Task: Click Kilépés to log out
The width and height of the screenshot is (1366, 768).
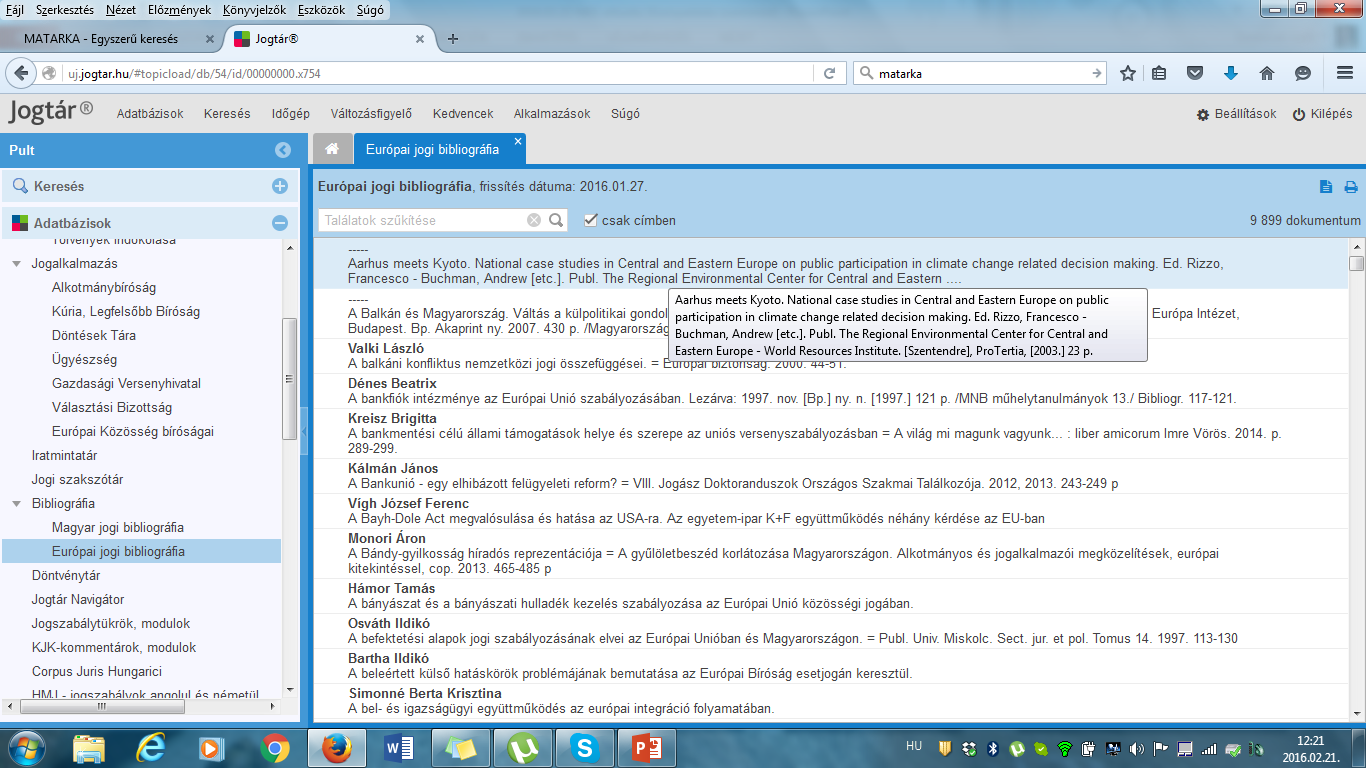Action: click(x=1322, y=114)
